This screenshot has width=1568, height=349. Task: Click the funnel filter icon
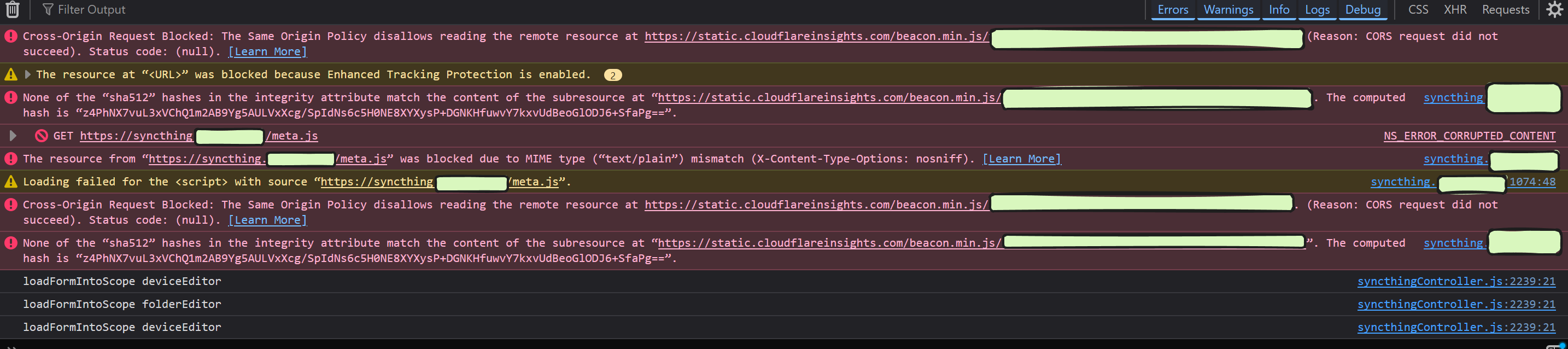click(48, 10)
